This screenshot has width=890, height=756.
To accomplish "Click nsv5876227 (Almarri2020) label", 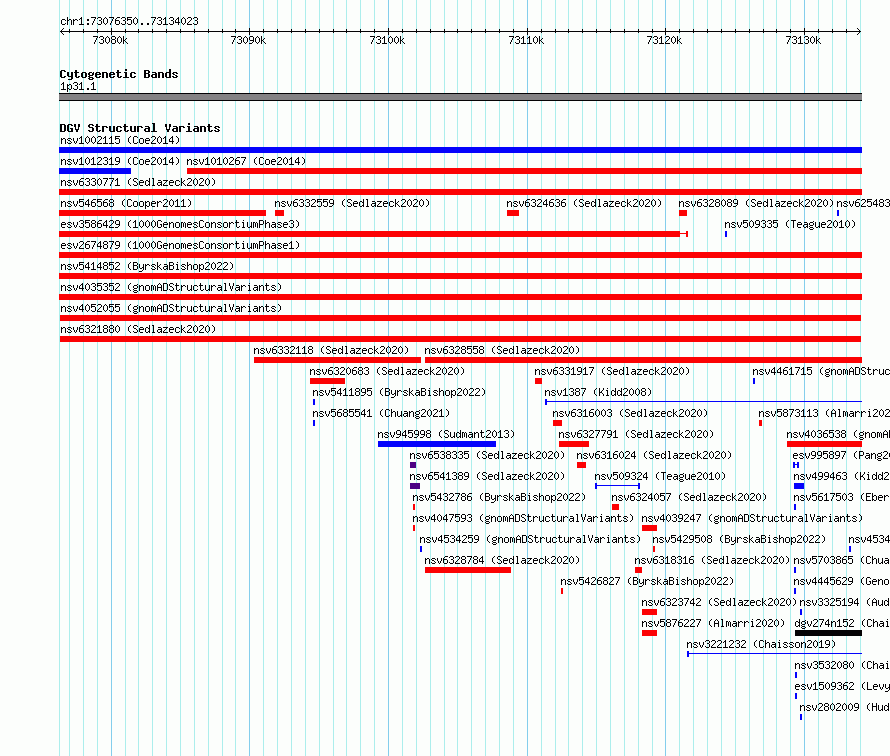I will [x=713, y=623].
